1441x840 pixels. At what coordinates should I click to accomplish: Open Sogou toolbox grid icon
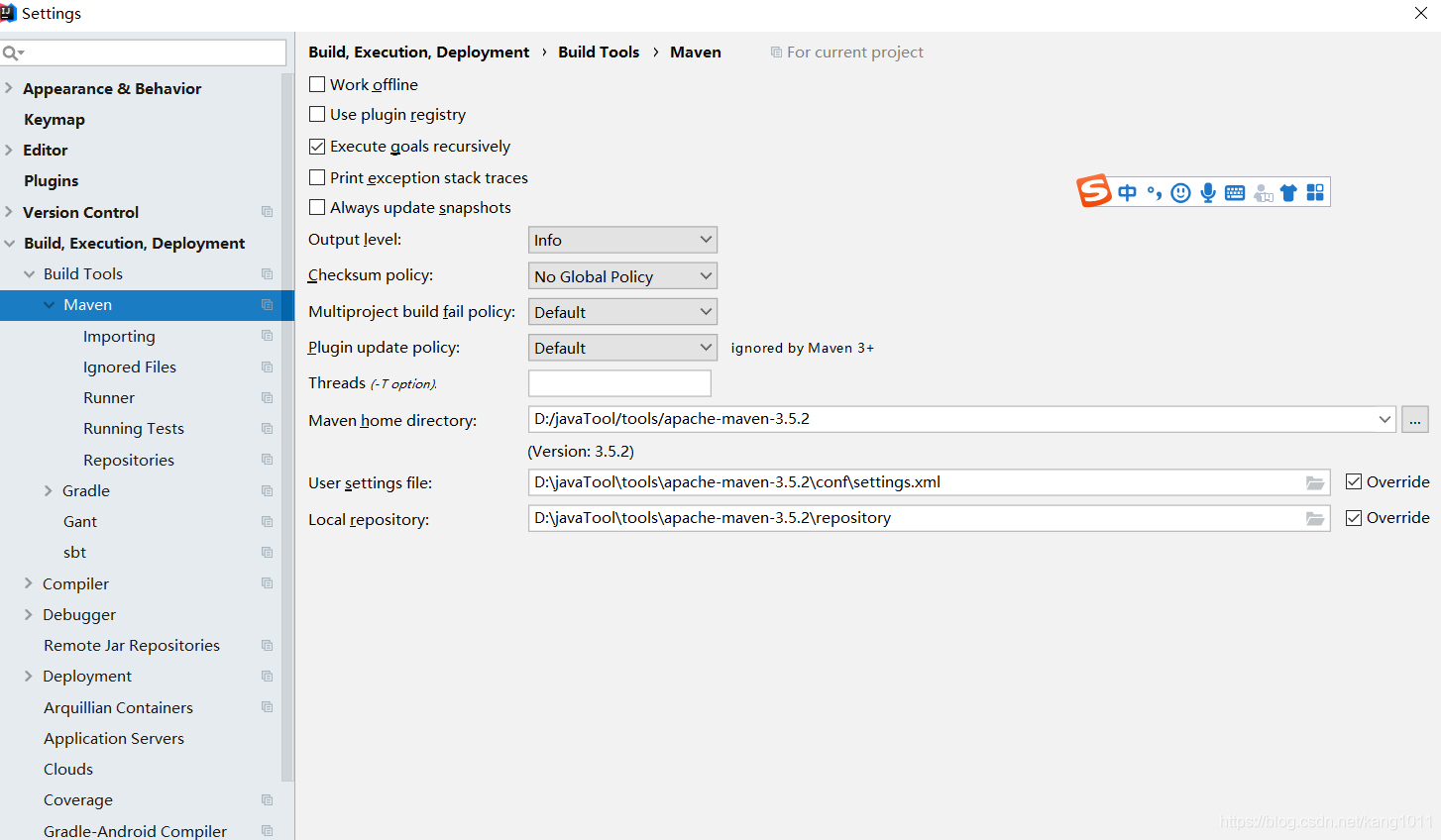click(x=1315, y=192)
